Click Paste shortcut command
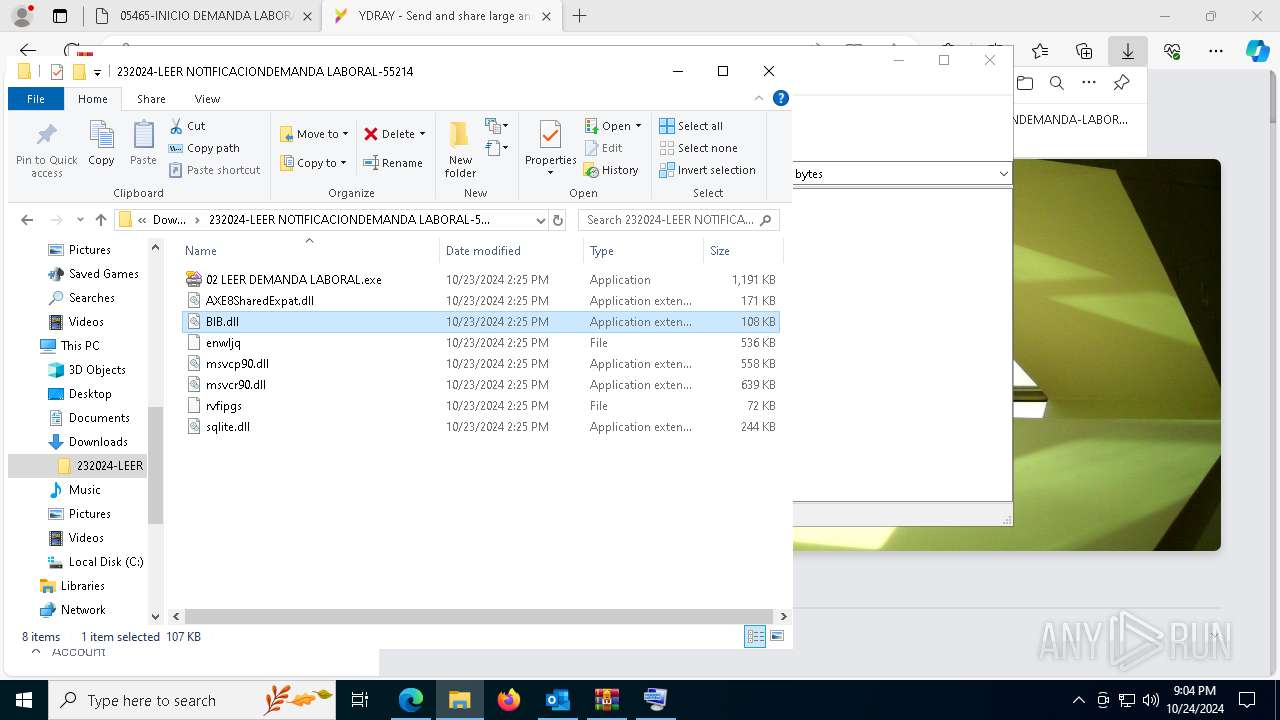 tap(214, 170)
